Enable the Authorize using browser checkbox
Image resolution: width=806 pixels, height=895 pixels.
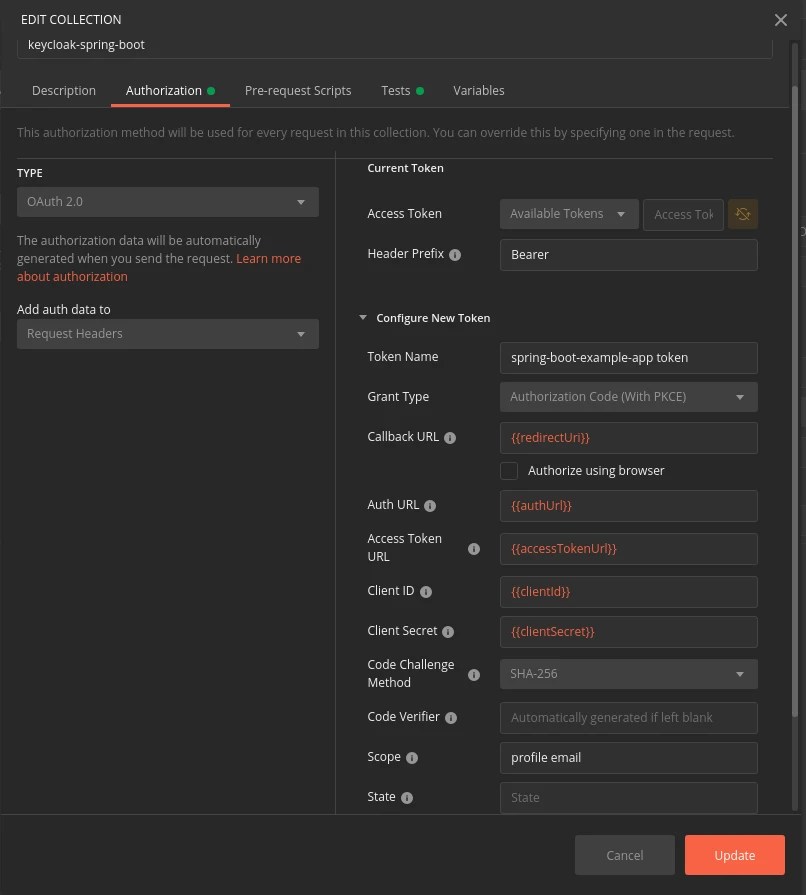pyautogui.click(x=509, y=470)
